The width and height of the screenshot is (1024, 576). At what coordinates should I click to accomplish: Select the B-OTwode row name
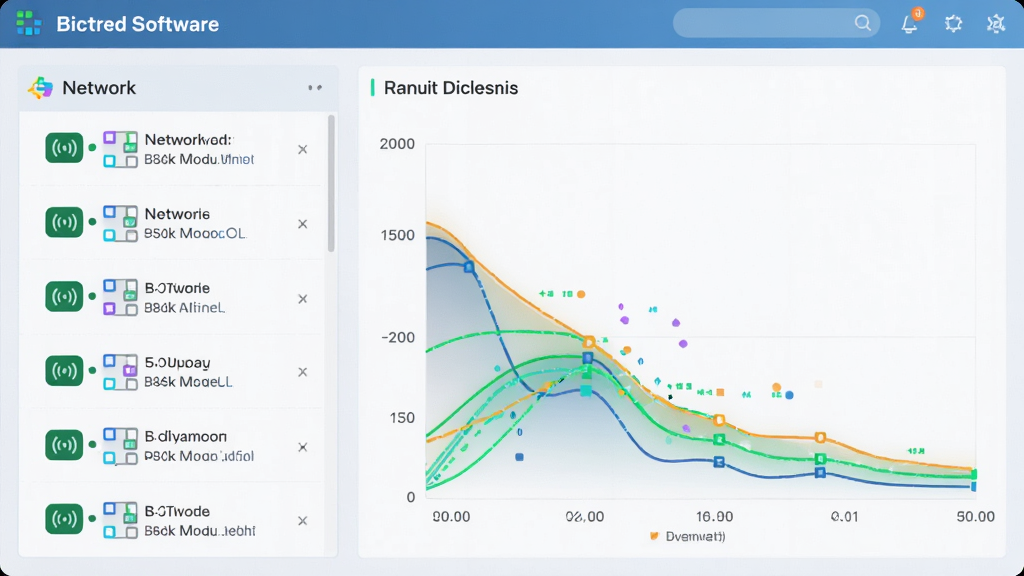[177, 511]
